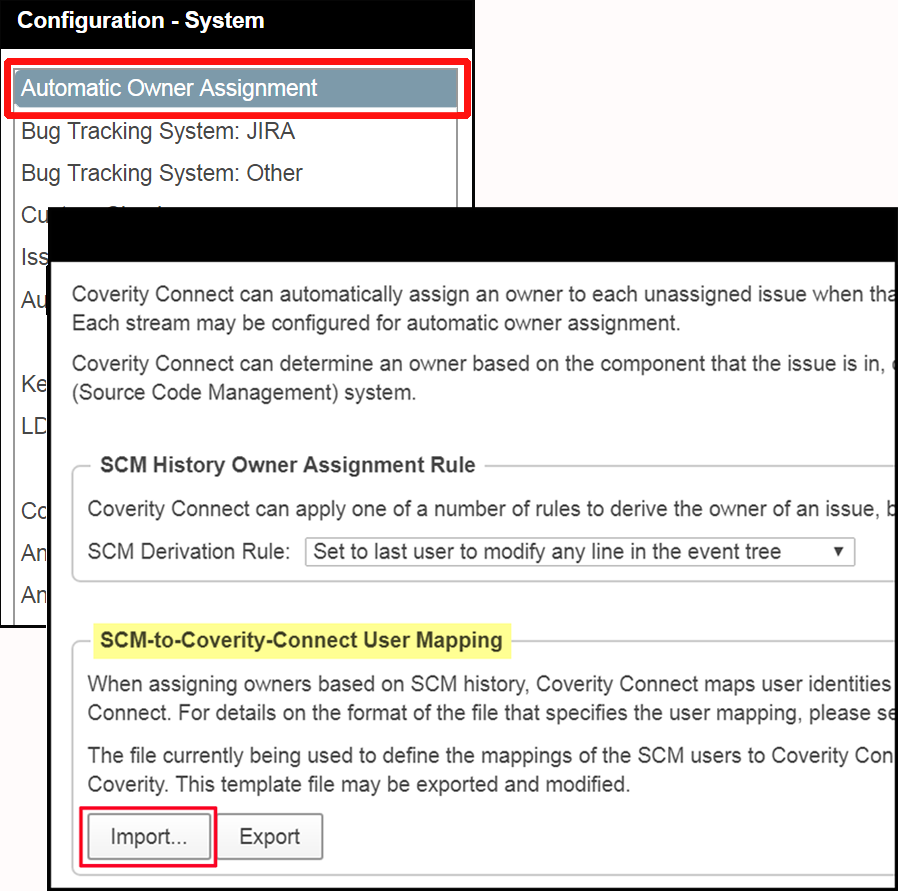
Task: Click the highlighted SCM-to-Coverity-Connect User Mapping heading
Action: coord(300,640)
